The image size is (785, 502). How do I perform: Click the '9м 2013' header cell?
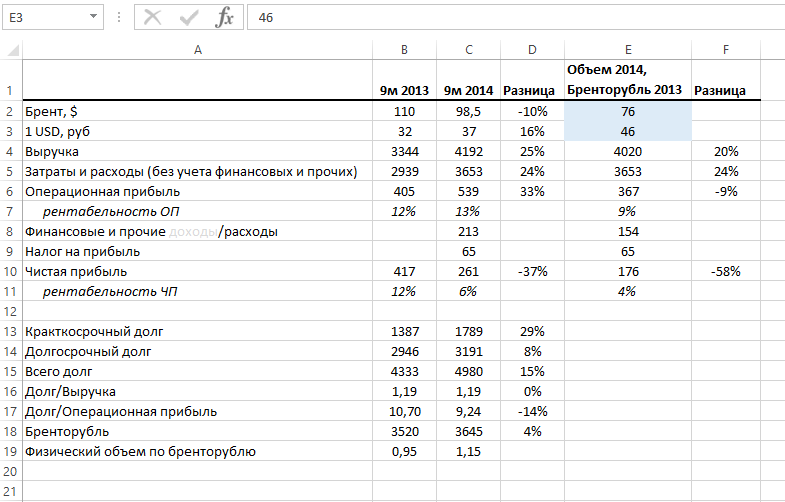click(405, 80)
